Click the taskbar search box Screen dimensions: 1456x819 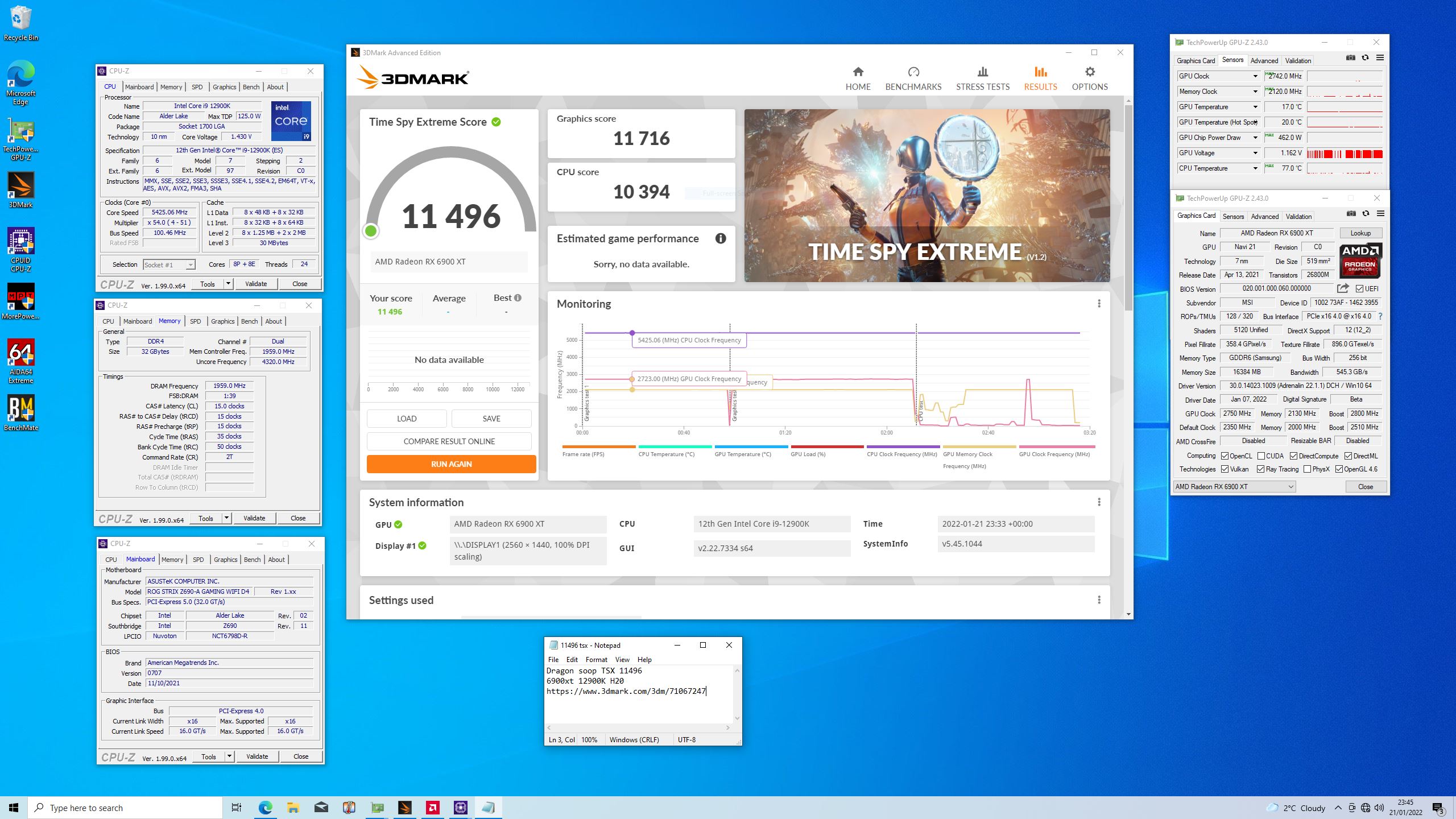pyautogui.click(x=125, y=808)
